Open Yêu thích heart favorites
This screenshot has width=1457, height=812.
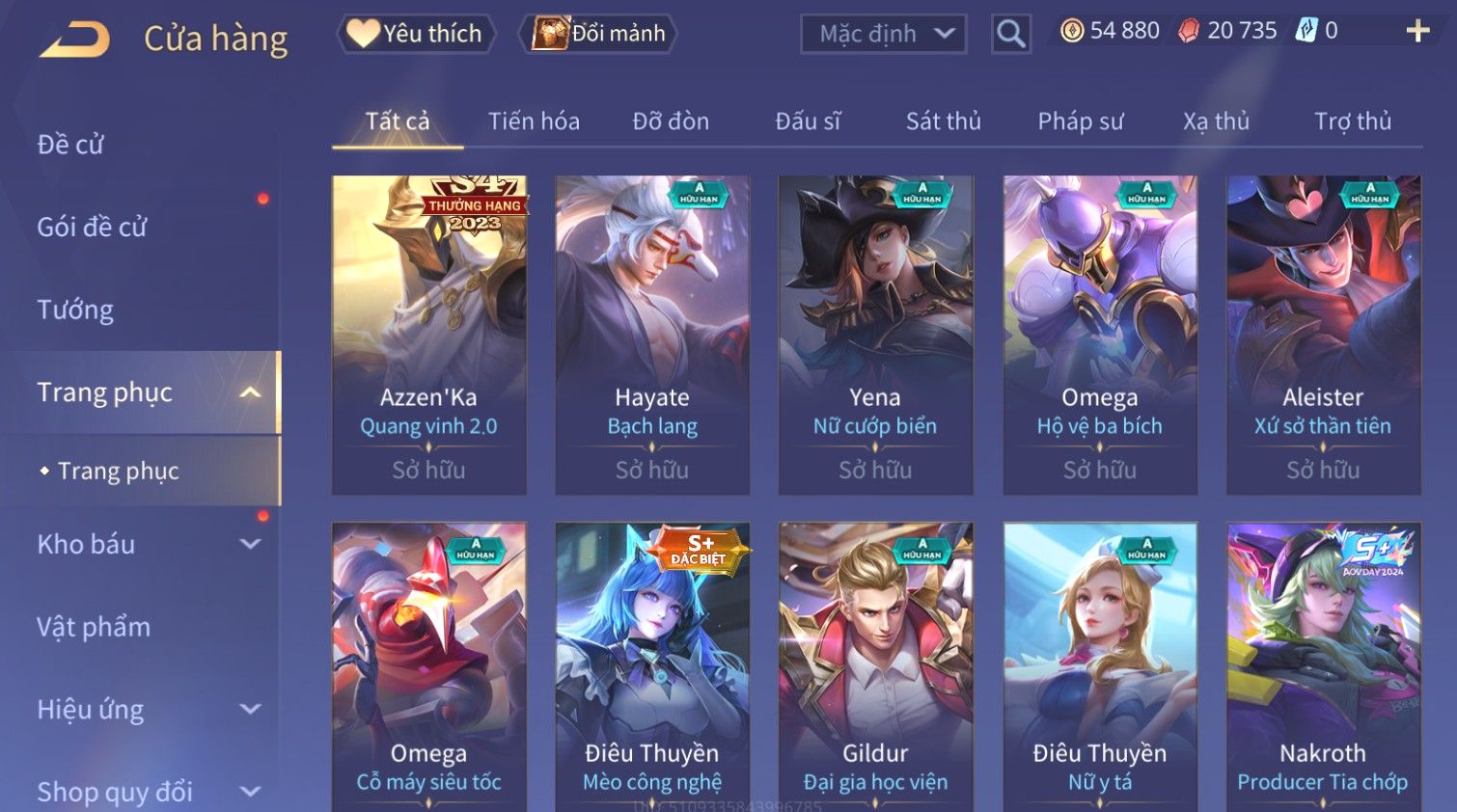click(x=416, y=34)
